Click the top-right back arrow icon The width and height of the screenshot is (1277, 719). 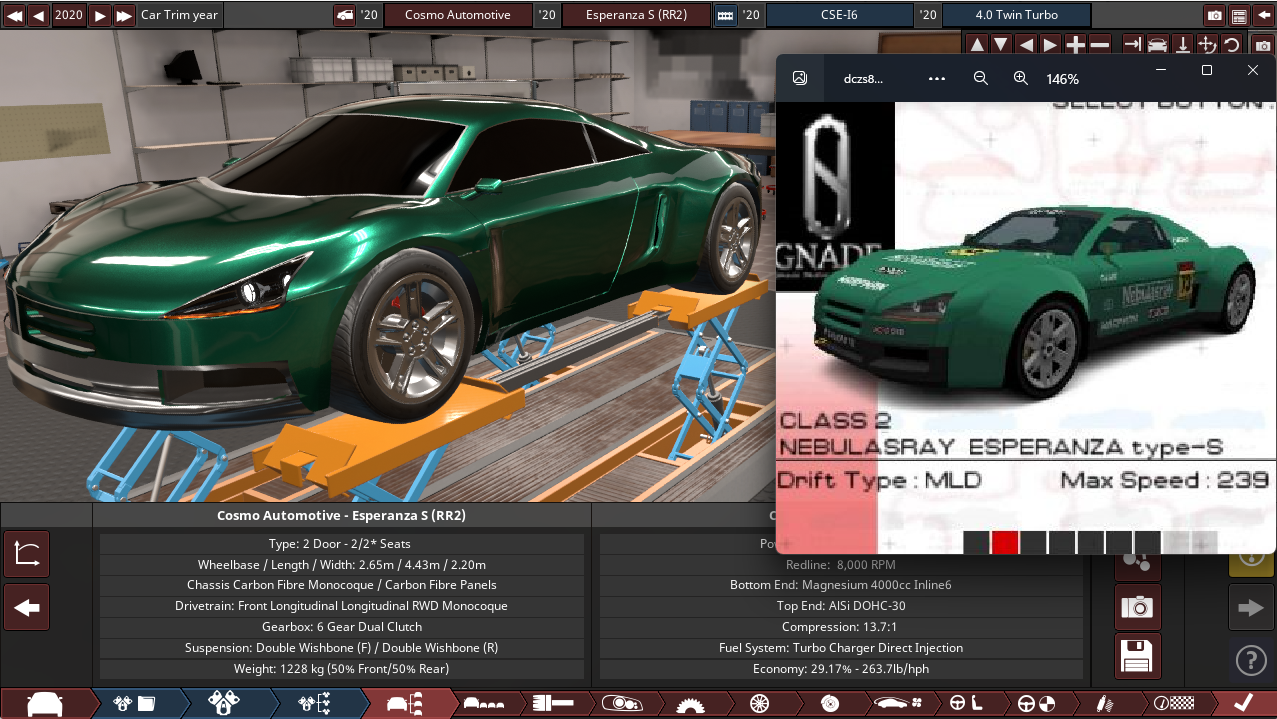tap(1263, 15)
